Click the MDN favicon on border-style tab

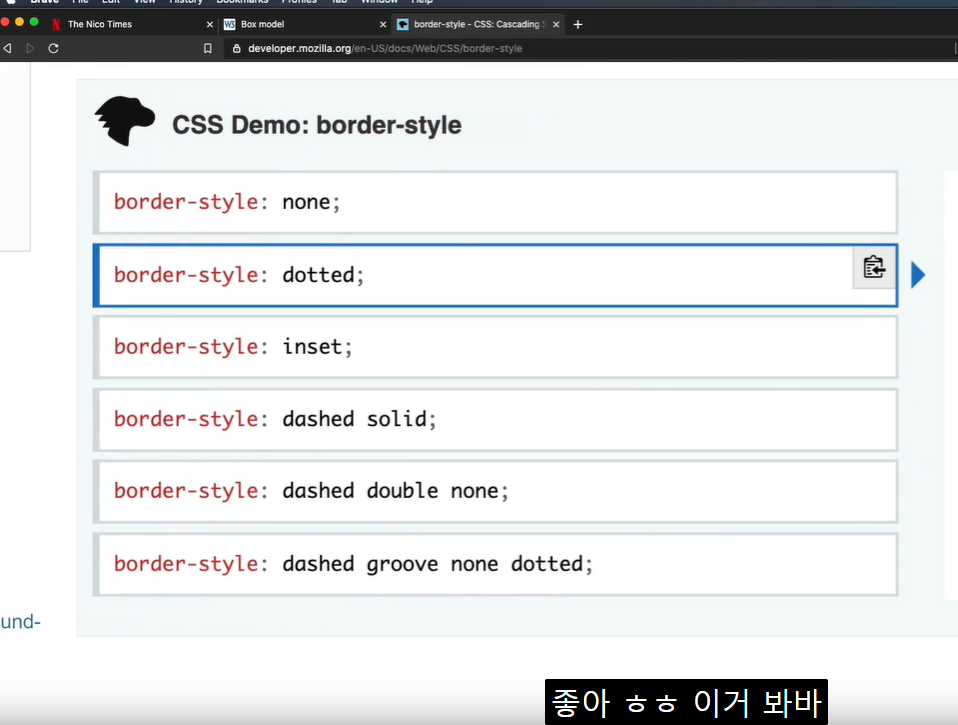403,24
